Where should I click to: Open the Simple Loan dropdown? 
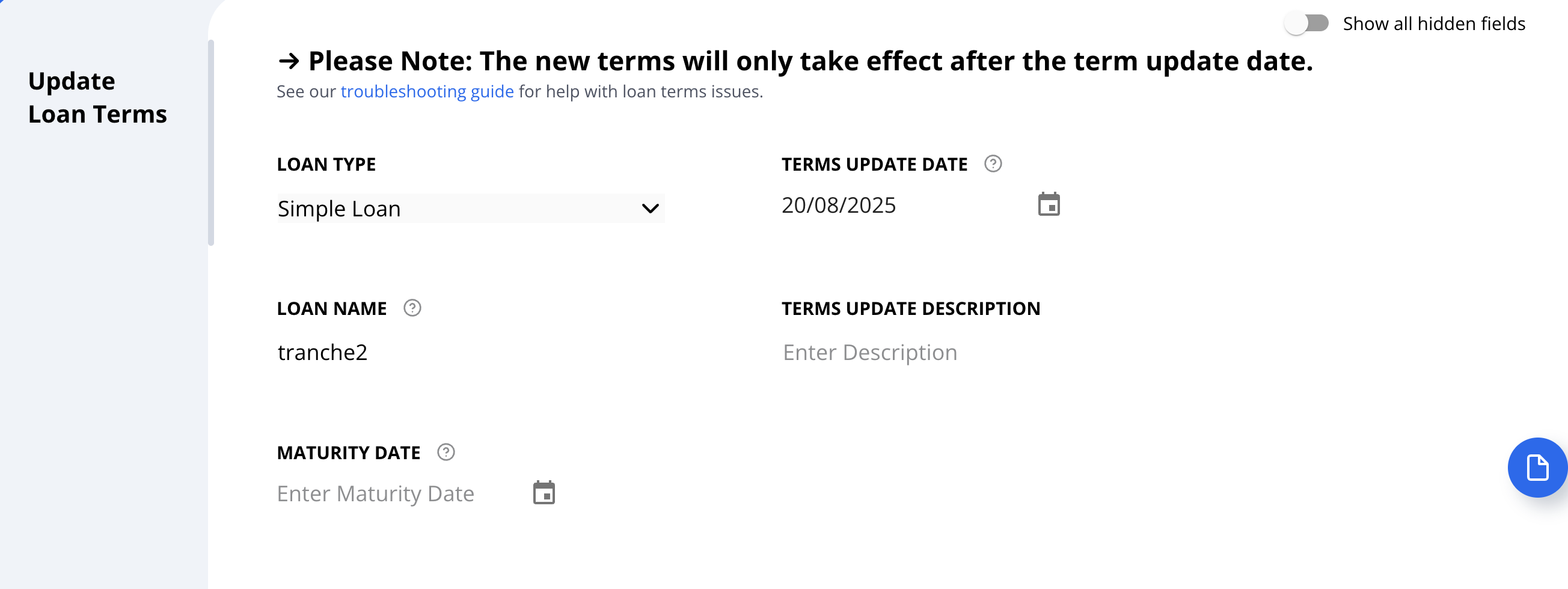[471, 209]
